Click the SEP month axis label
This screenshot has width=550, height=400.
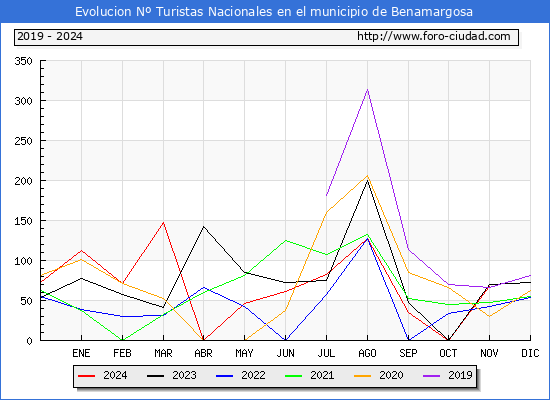pos(408,353)
